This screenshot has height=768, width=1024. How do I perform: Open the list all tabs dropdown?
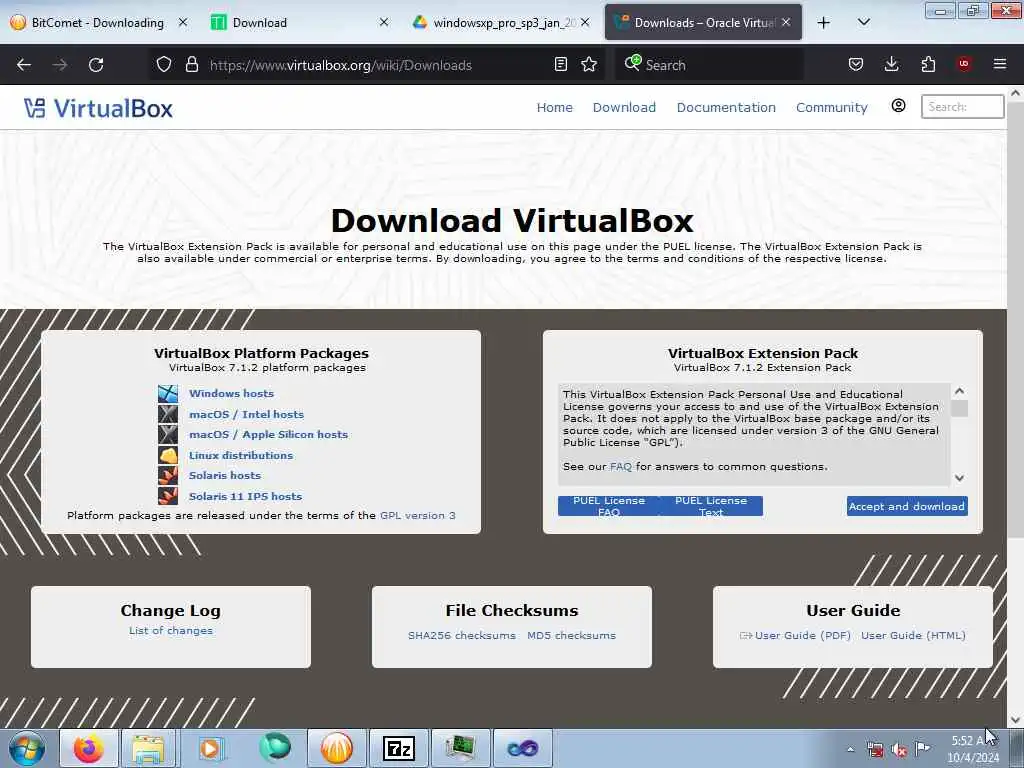tap(863, 22)
